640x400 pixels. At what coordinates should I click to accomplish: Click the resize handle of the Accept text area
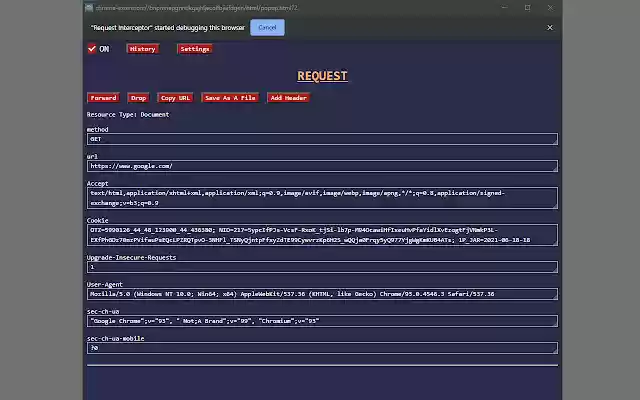pyautogui.click(x=555, y=206)
